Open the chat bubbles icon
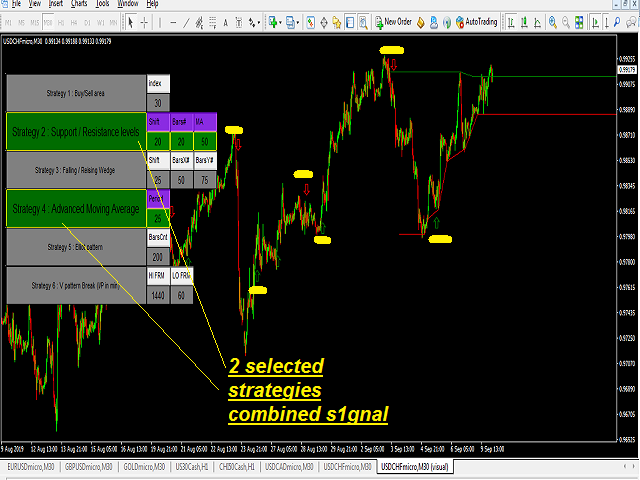 [631, 22]
